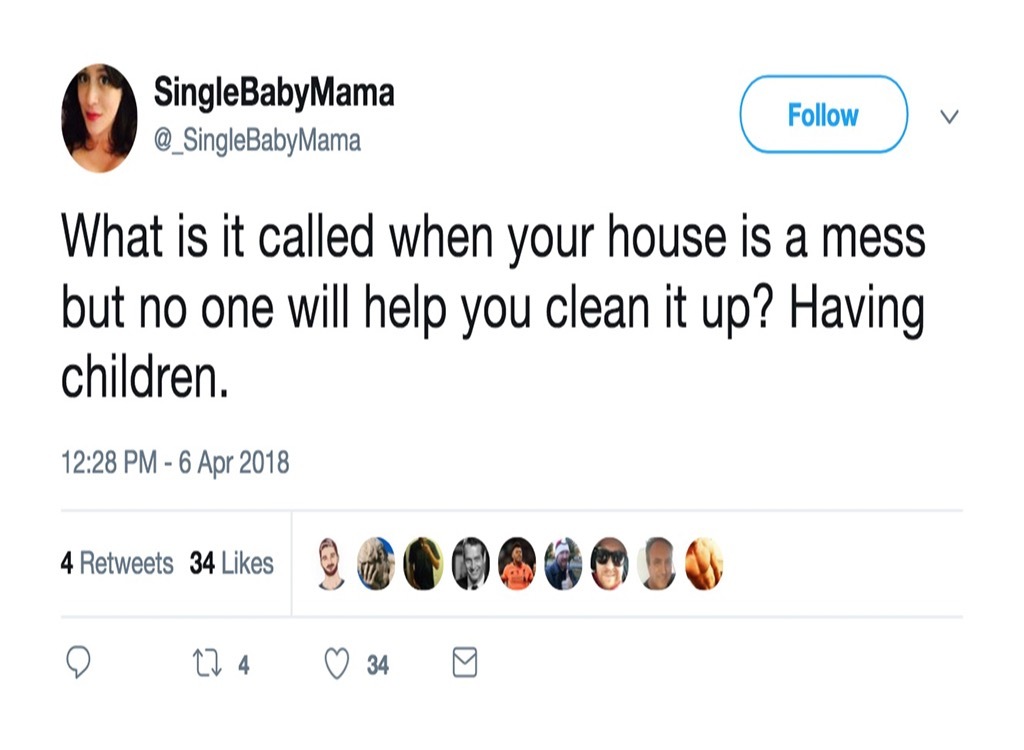Screen dimensions: 1024x750
Task: Click the last liker avatar thumbnail
Action: pyautogui.click(x=704, y=563)
